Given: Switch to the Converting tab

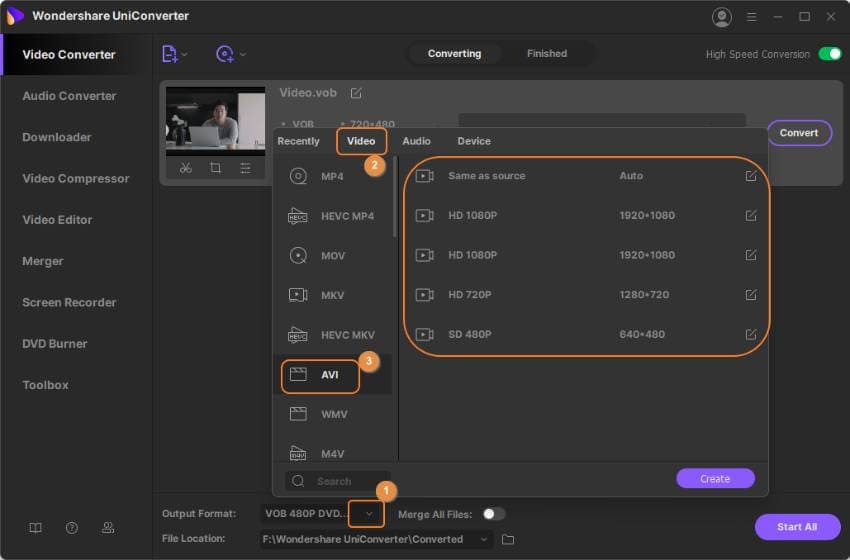Looking at the screenshot, I should tap(454, 54).
